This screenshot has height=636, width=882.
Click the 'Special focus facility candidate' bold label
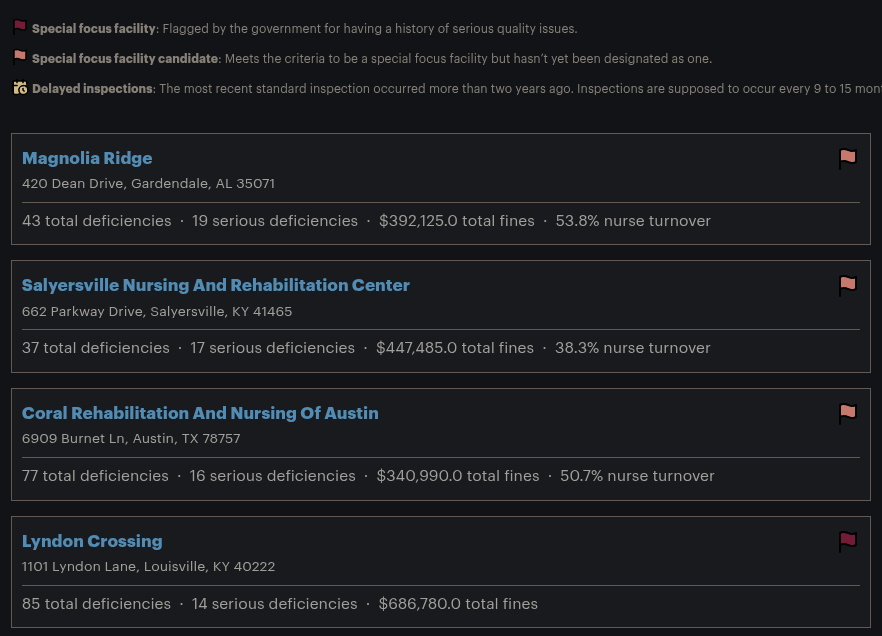(x=125, y=58)
